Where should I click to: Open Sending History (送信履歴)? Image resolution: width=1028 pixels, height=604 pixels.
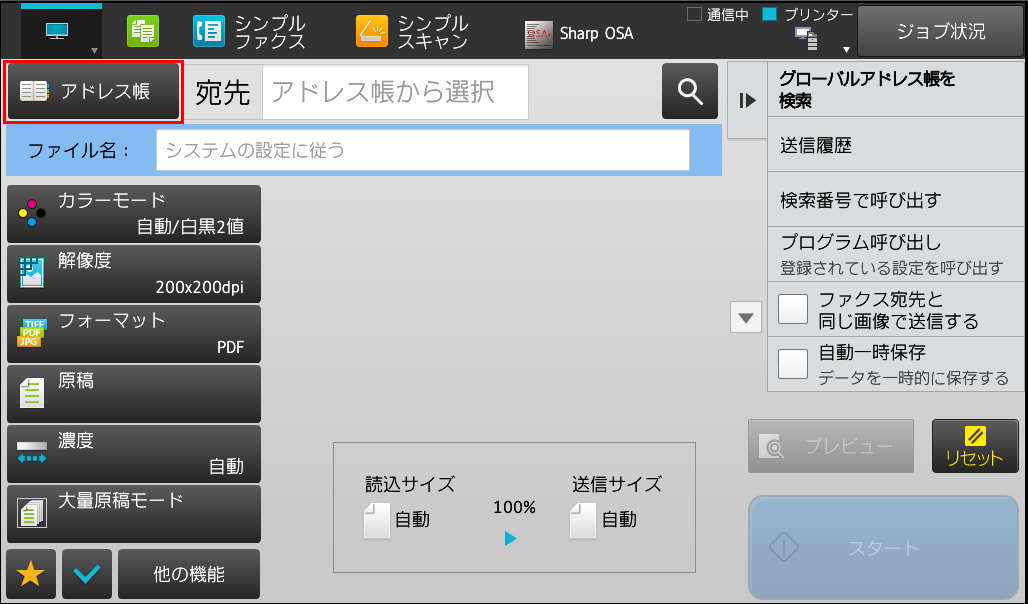point(896,145)
